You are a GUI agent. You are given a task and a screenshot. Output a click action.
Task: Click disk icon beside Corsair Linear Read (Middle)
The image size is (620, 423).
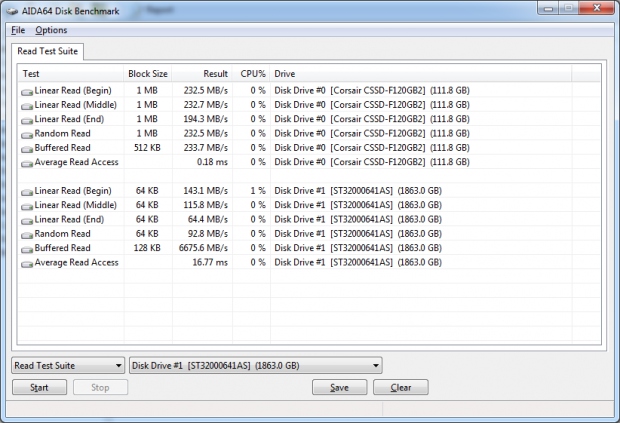(x=27, y=104)
